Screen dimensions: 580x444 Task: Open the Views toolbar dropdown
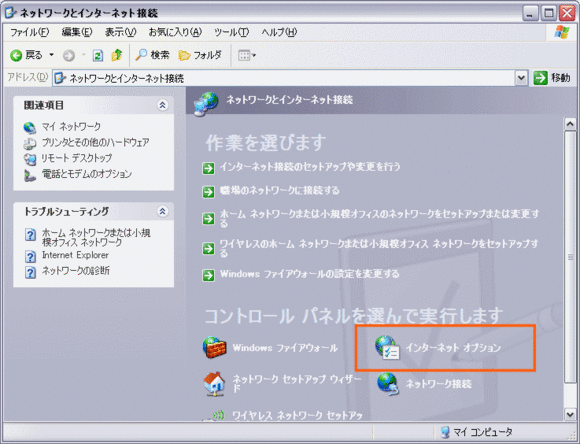tap(246, 56)
